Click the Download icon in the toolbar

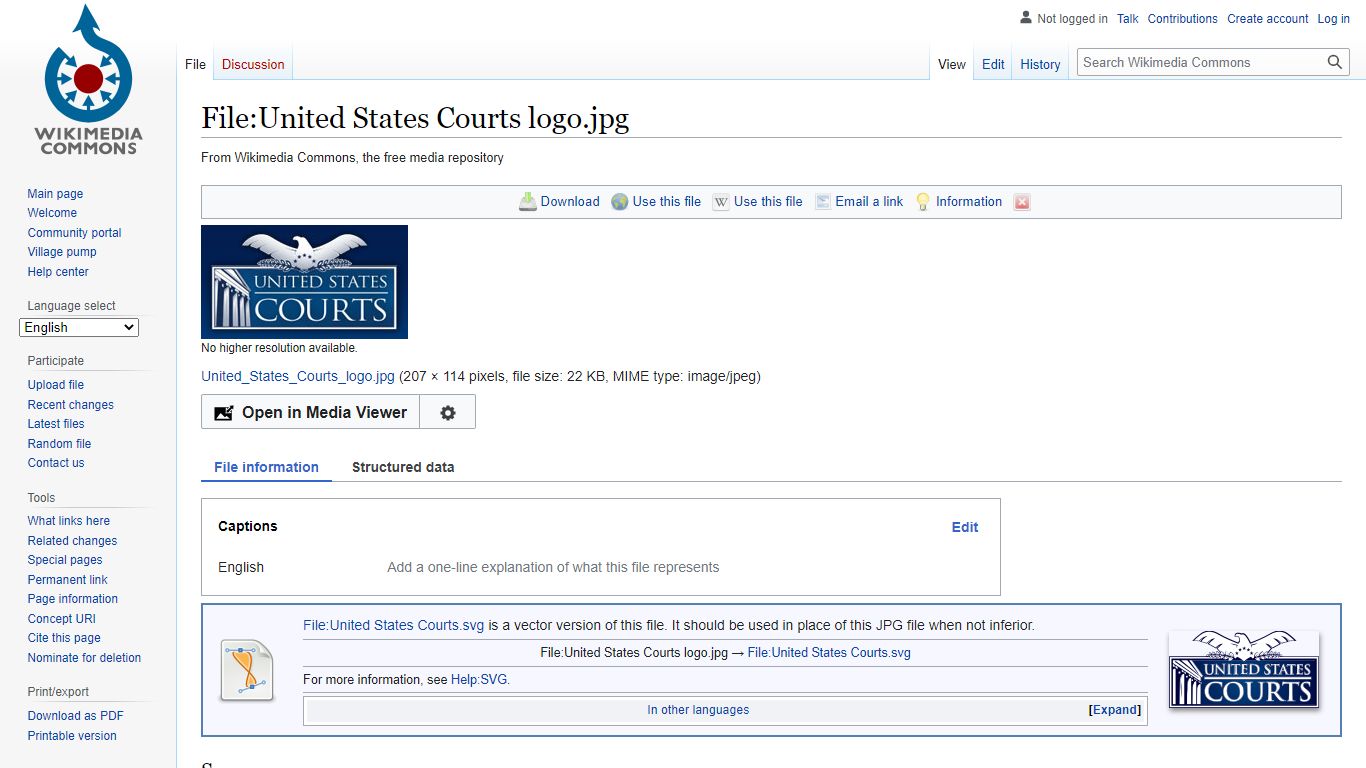pyautogui.click(x=528, y=201)
